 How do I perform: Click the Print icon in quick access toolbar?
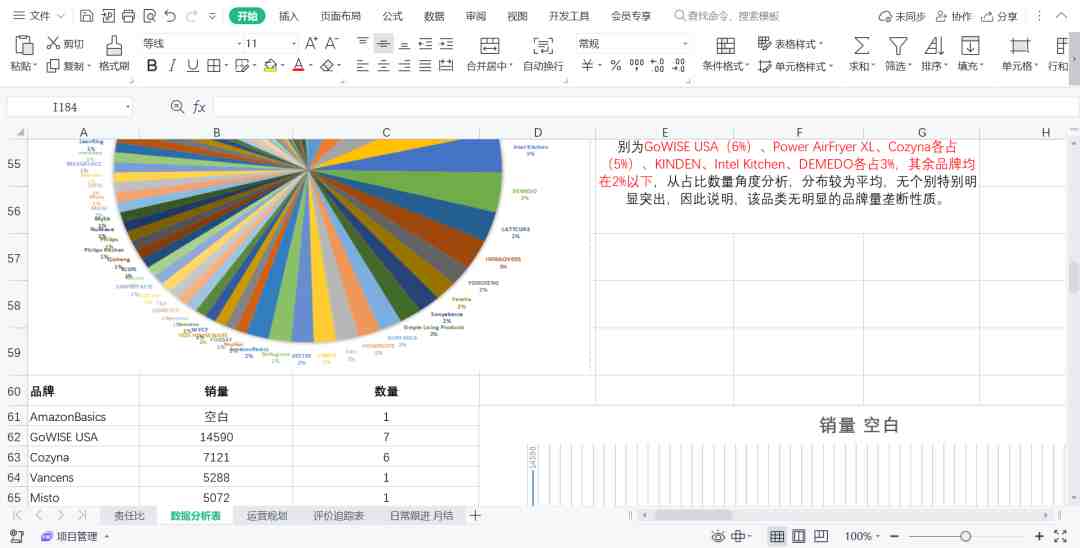coord(128,16)
